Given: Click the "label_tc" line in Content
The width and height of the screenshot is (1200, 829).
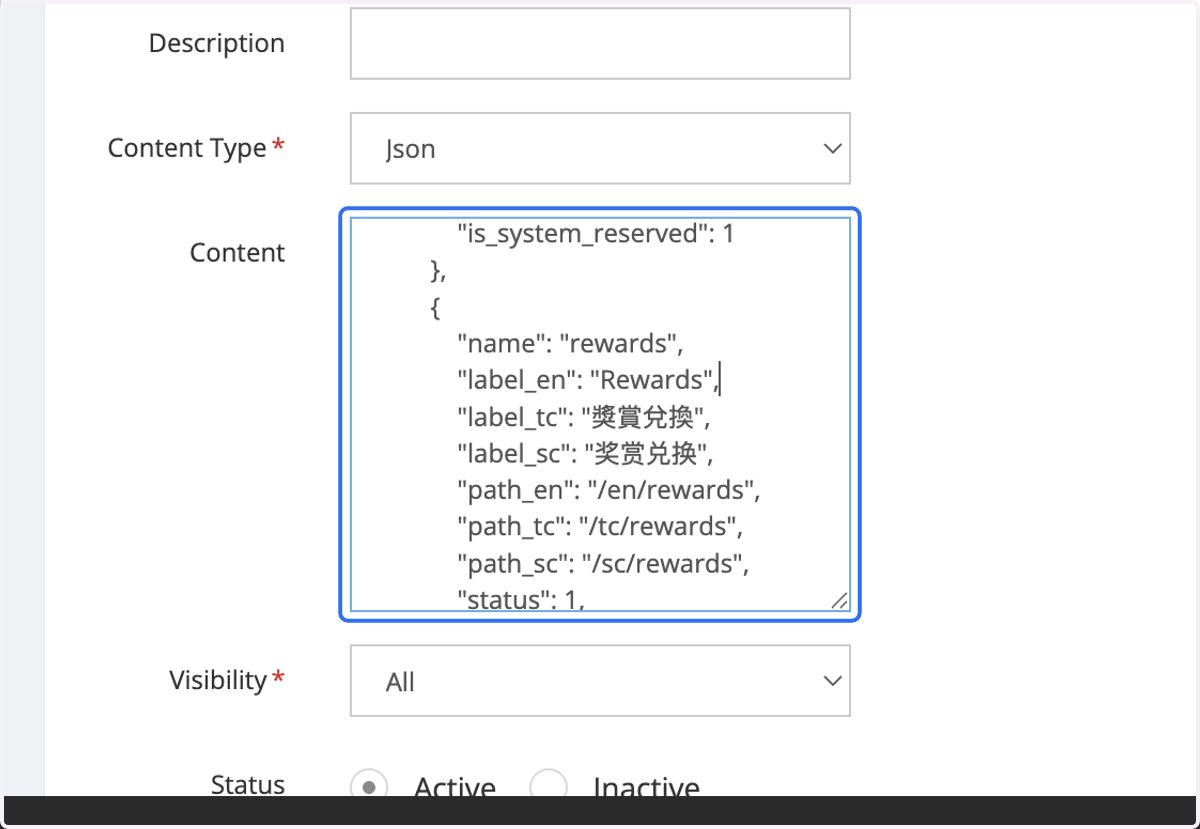Looking at the screenshot, I should coord(584,417).
